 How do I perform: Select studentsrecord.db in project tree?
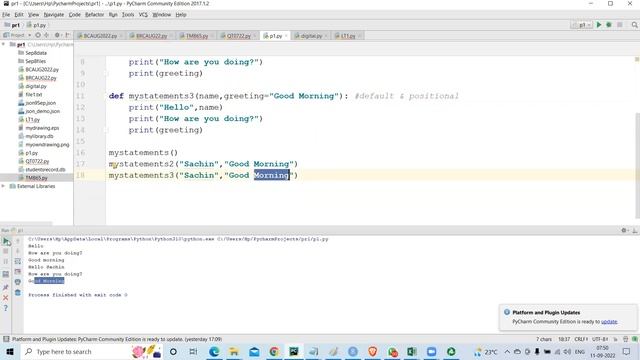(x=45, y=169)
